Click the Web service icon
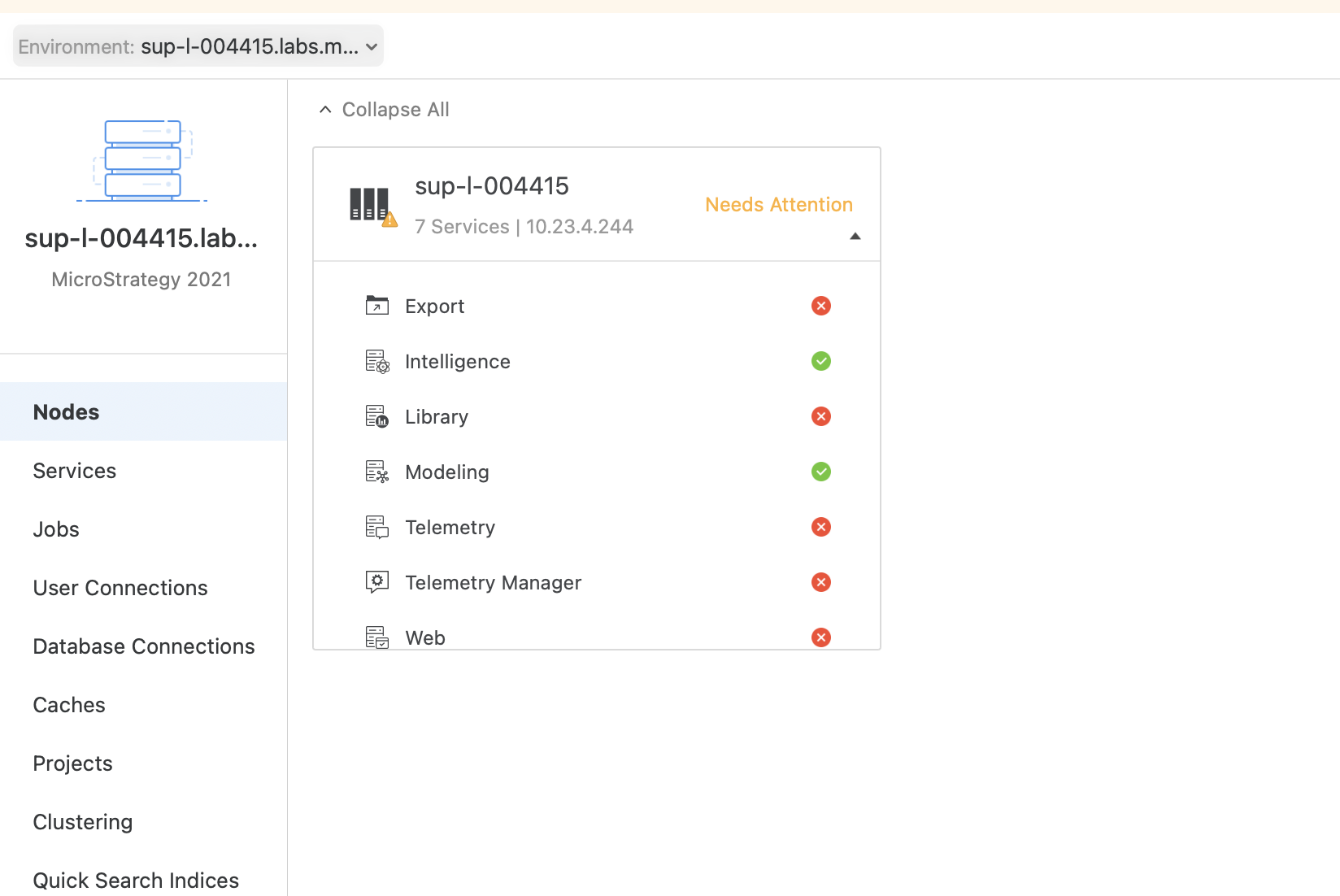This screenshot has height=896, width=1340. (x=376, y=637)
